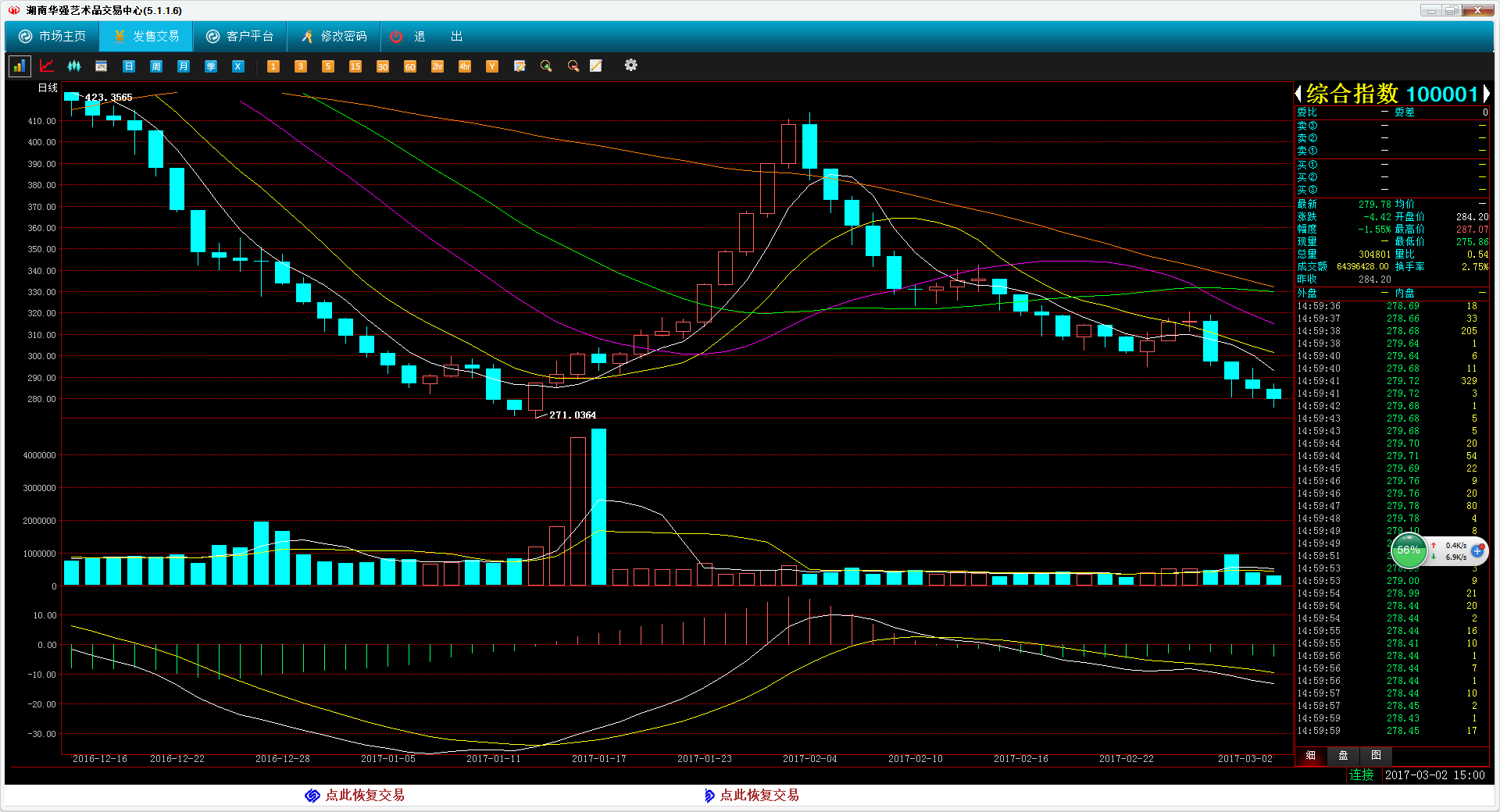Go to previous index with left arrow
The image size is (1500, 812).
(1298, 94)
